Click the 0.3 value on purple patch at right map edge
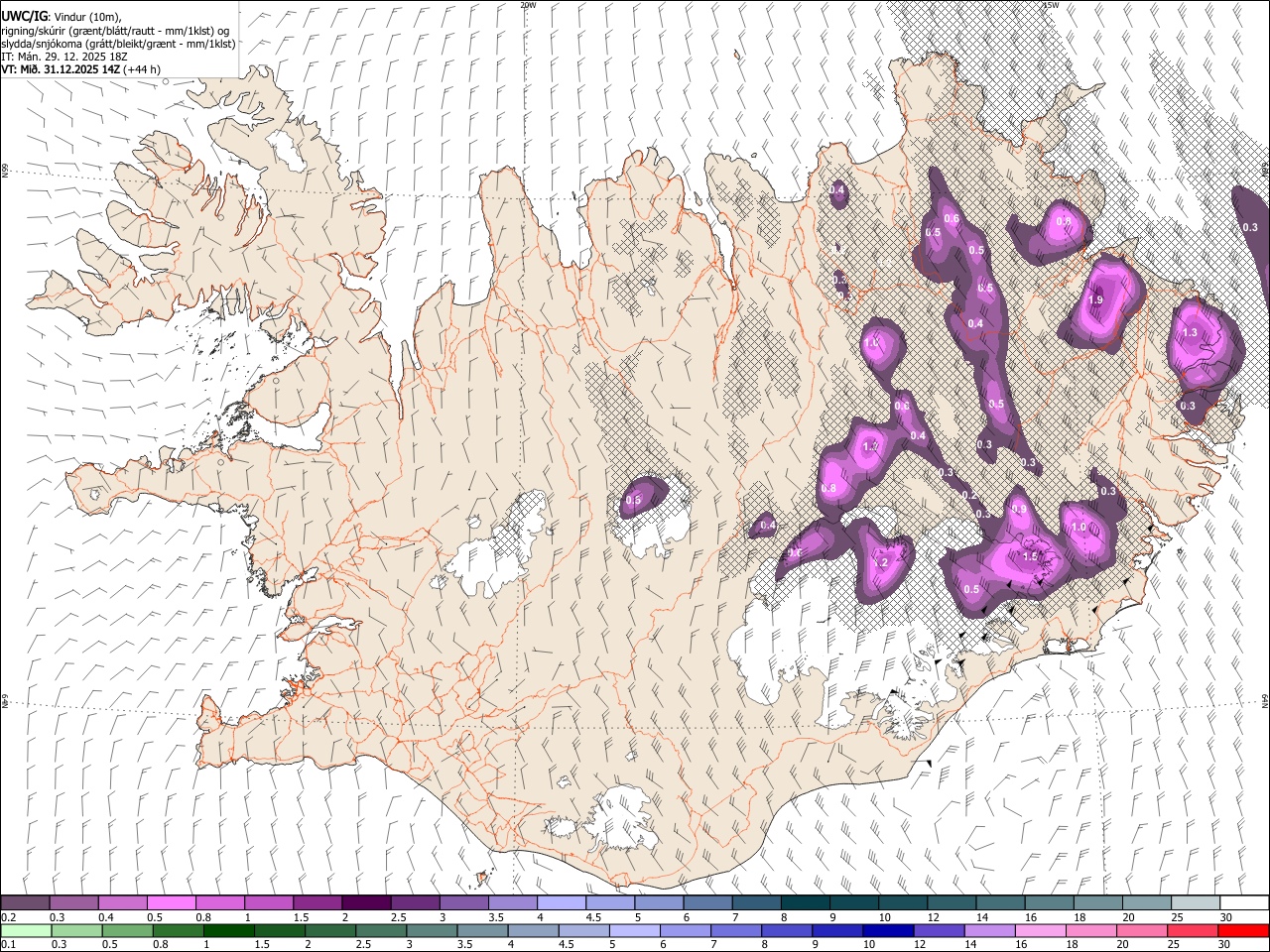 (x=1250, y=227)
